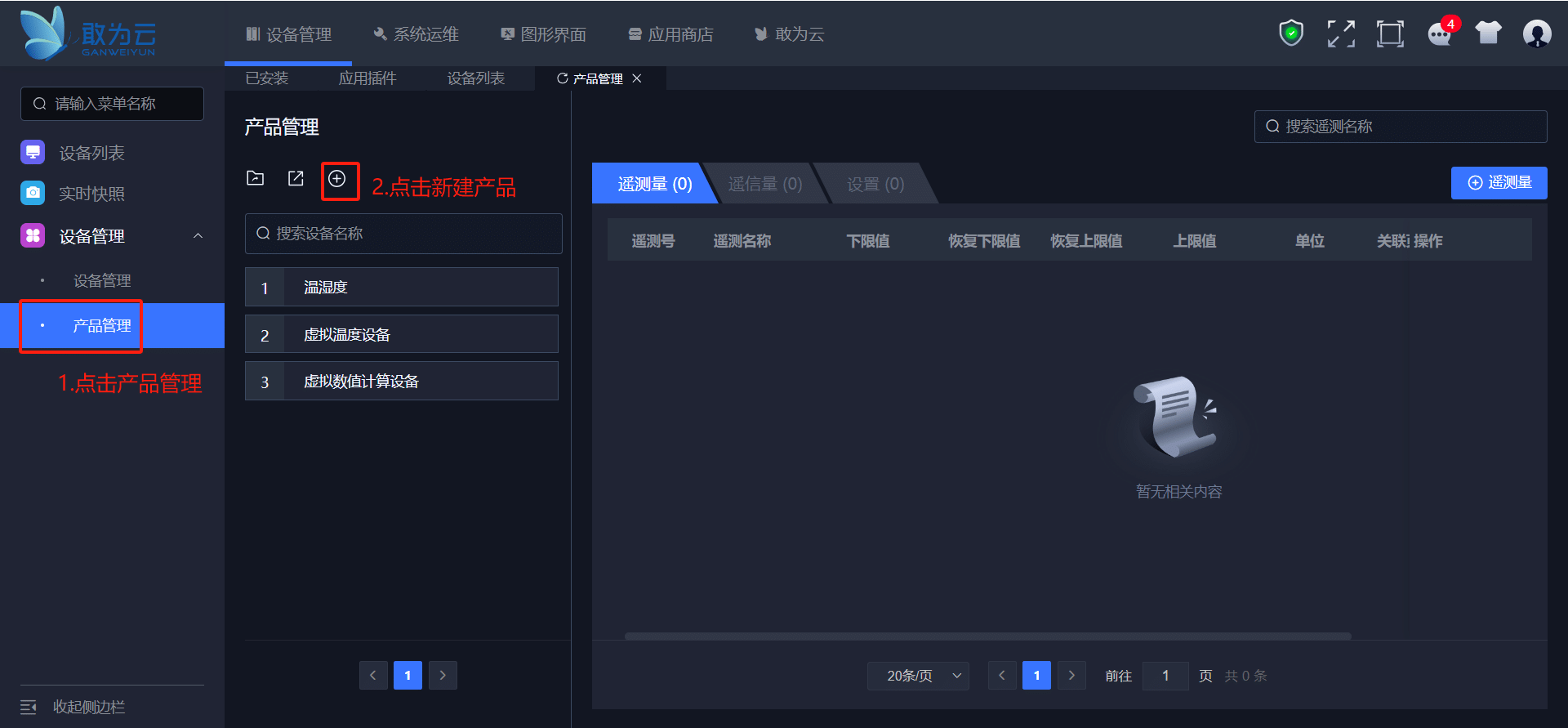Click the 下限值 column header

(868, 241)
